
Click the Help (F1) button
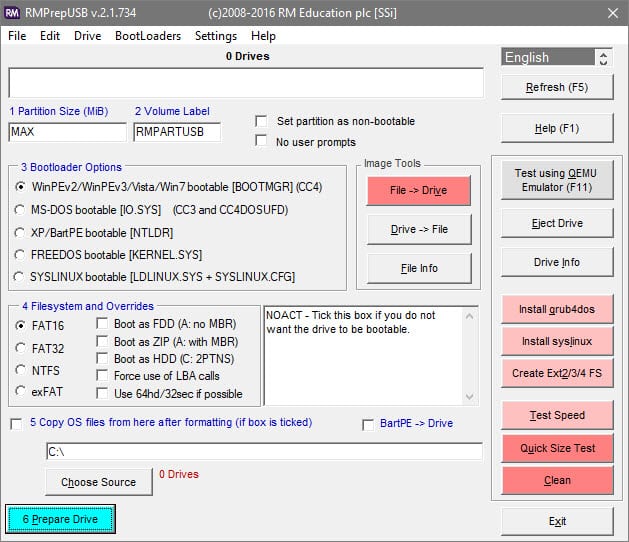point(557,128)
